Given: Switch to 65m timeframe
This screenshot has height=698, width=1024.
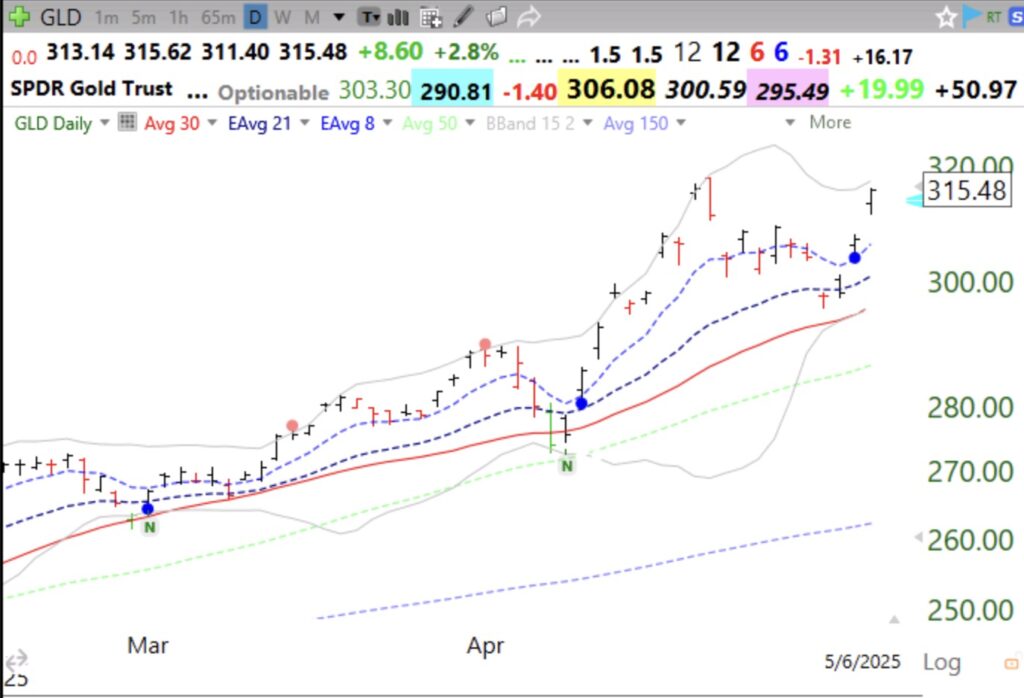Looking at the screenshot, I should click(218, 17).
